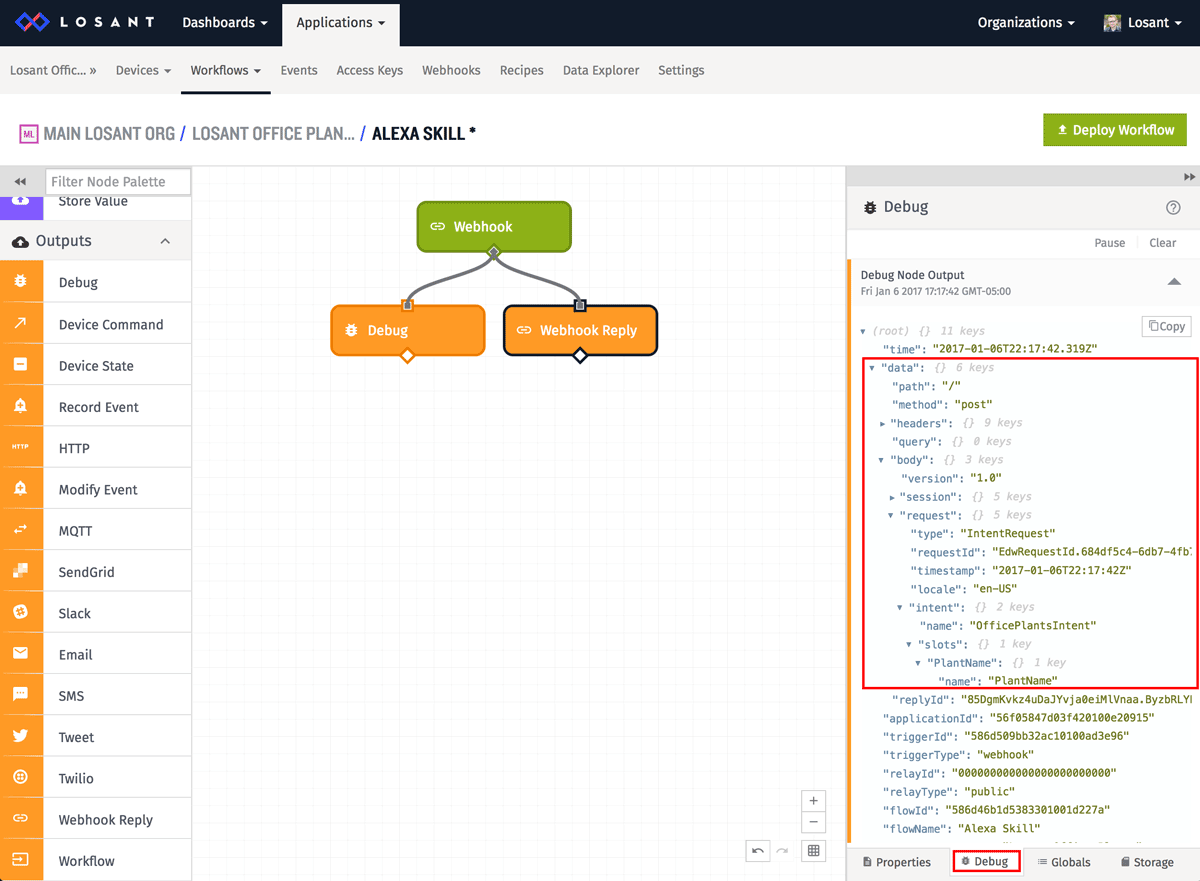Click the undo arrow icon on canvas
The height and width of the screenshot is (881, 1200).
[x=757, y=850]
